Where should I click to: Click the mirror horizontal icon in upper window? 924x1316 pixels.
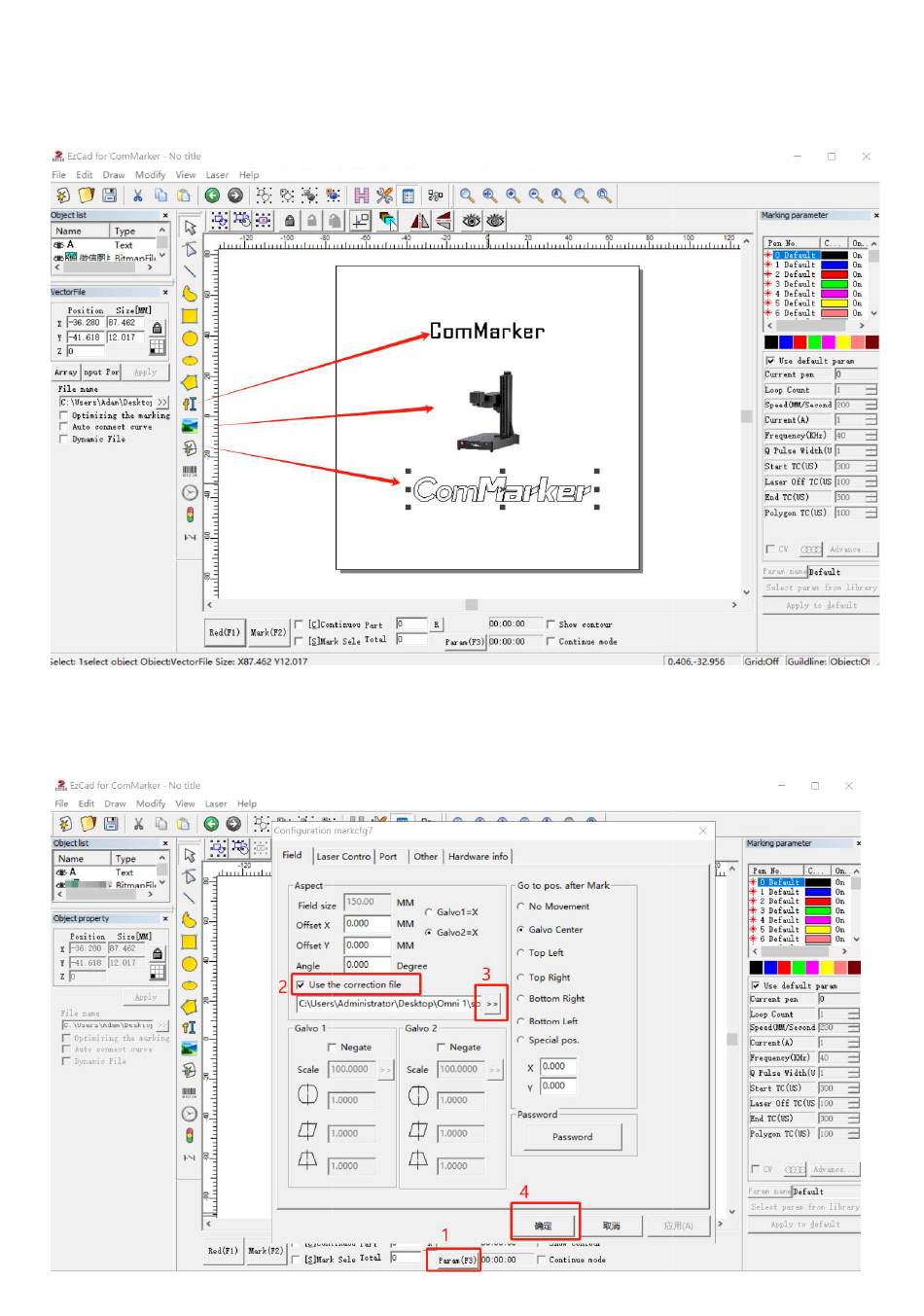tap(420, 221)
